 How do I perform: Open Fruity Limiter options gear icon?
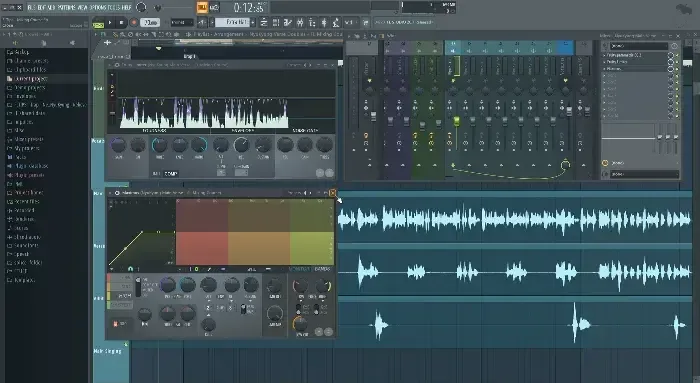tap(117, 65)
